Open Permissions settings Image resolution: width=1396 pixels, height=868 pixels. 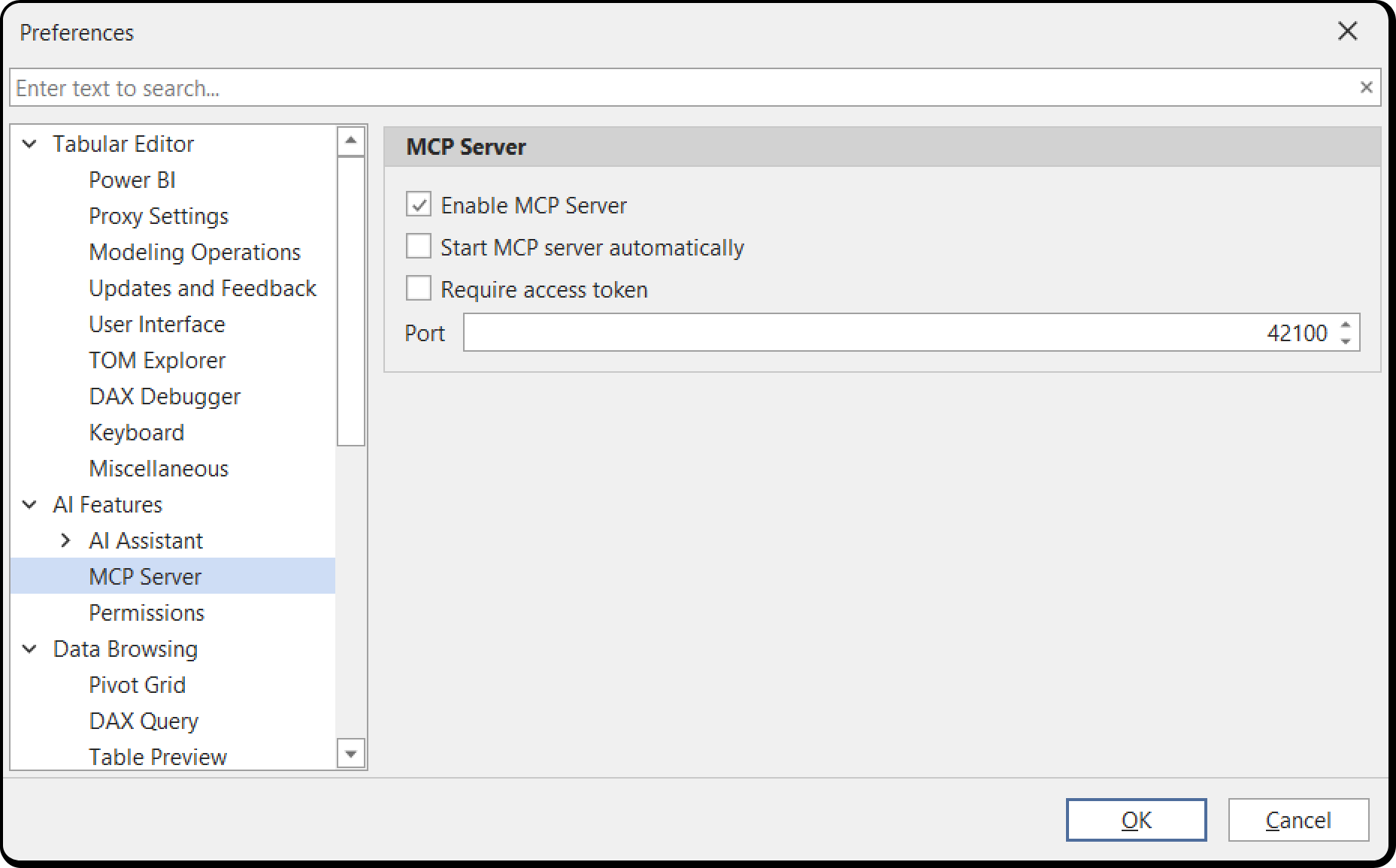click(147, 612)
